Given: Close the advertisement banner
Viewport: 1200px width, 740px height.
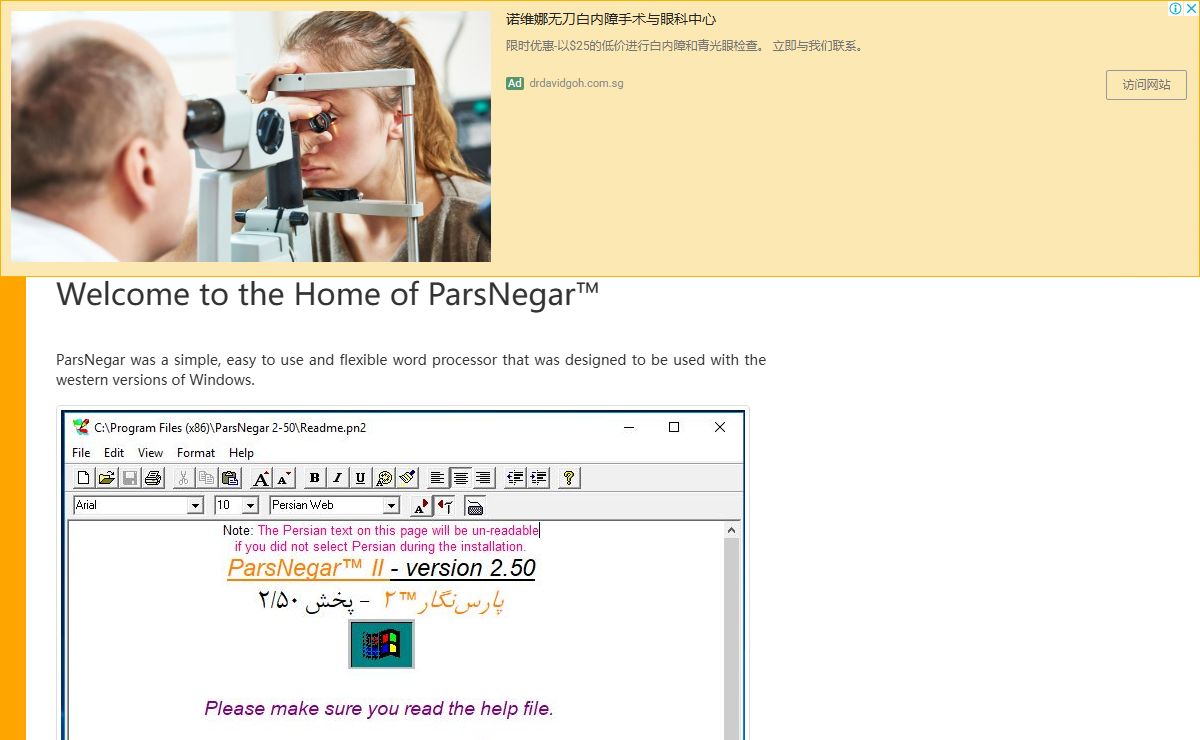Looking at the screenshot, I should (x=1191, y=9).
